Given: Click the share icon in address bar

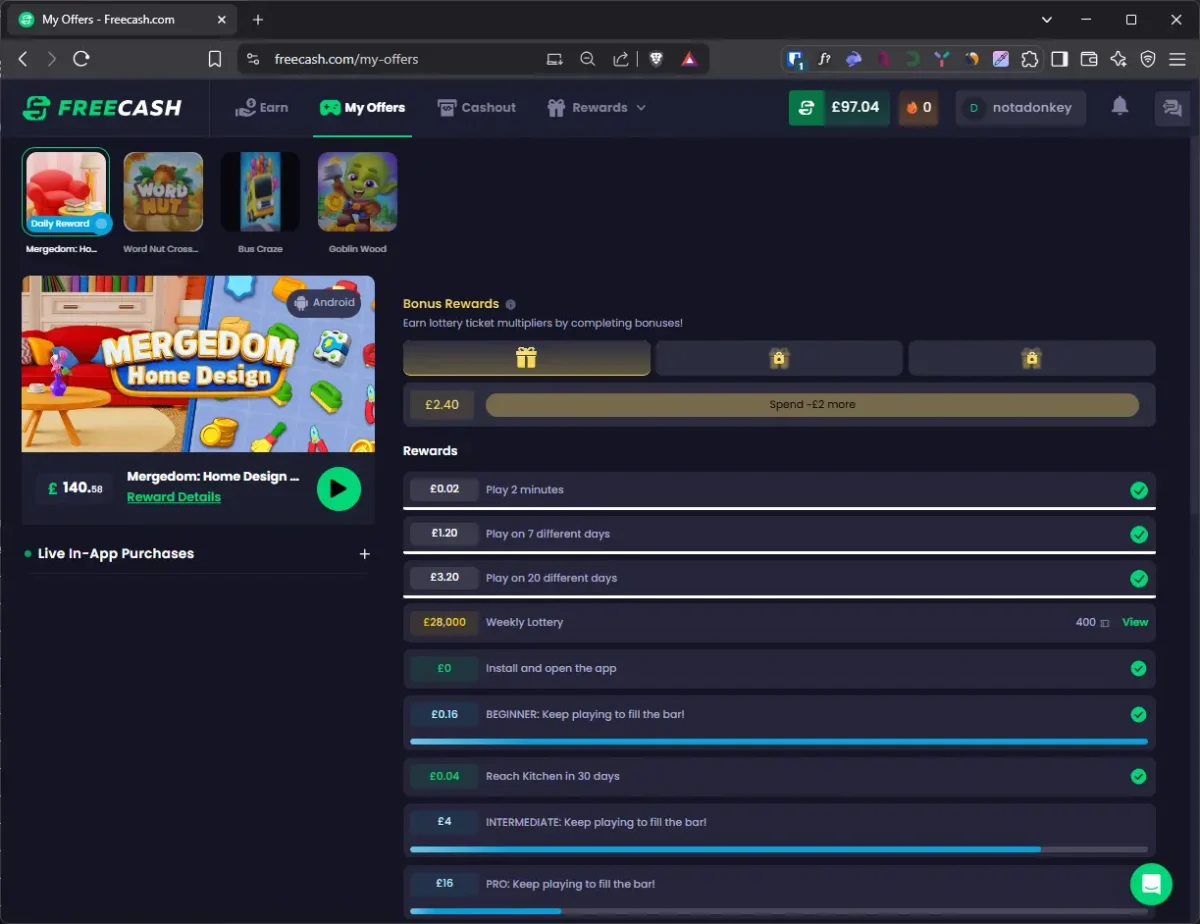Looking at the screenshot, I should (621, 59).
